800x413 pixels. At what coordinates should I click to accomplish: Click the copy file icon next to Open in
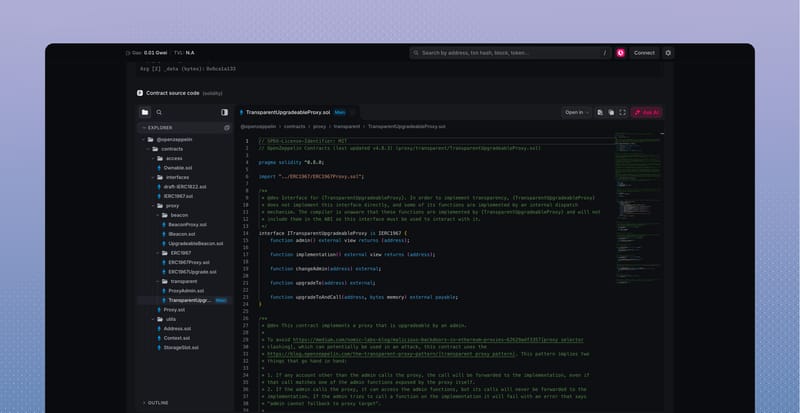pos(600,112)
